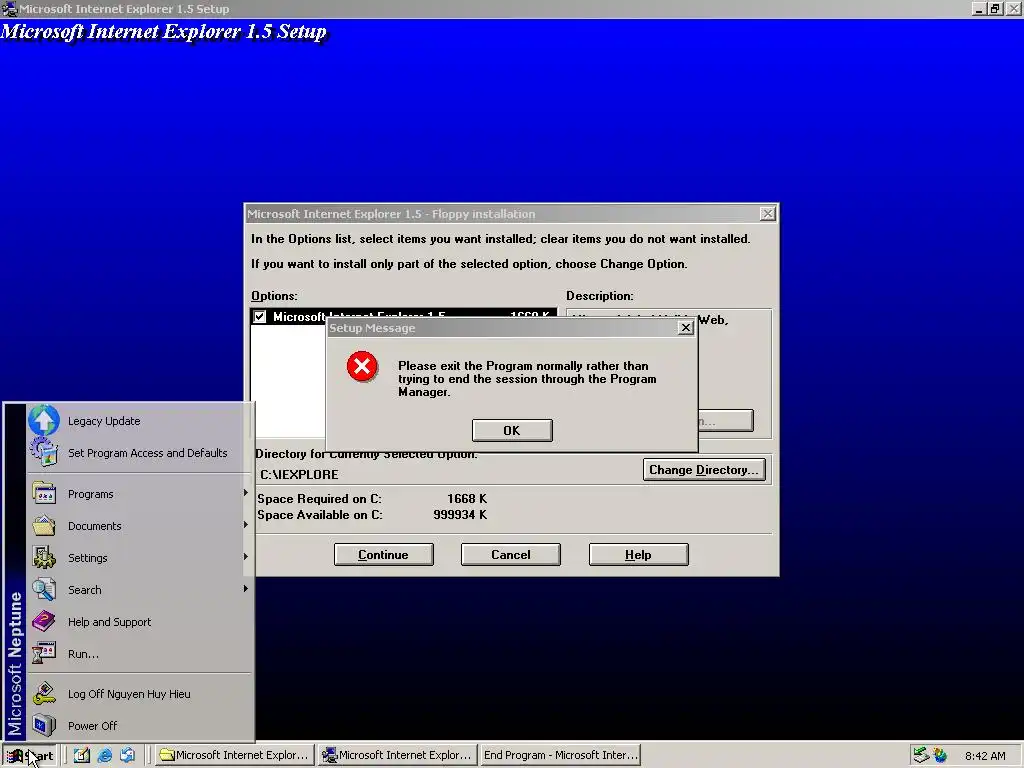Open Documents in the Start menu

point(138,526)
